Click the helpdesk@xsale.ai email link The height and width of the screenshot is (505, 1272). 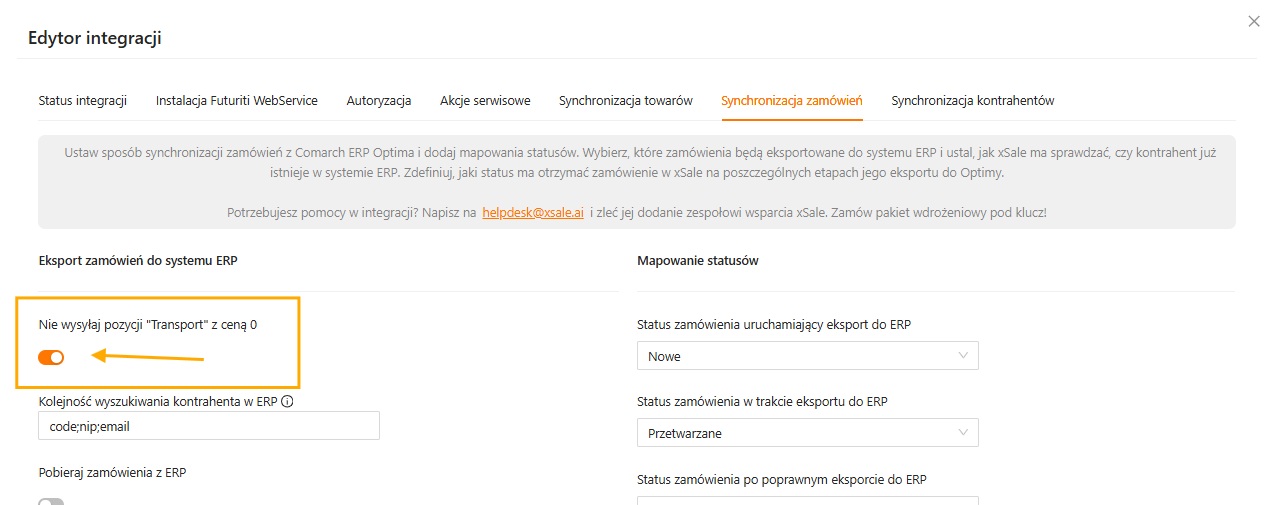coord(533,214)
